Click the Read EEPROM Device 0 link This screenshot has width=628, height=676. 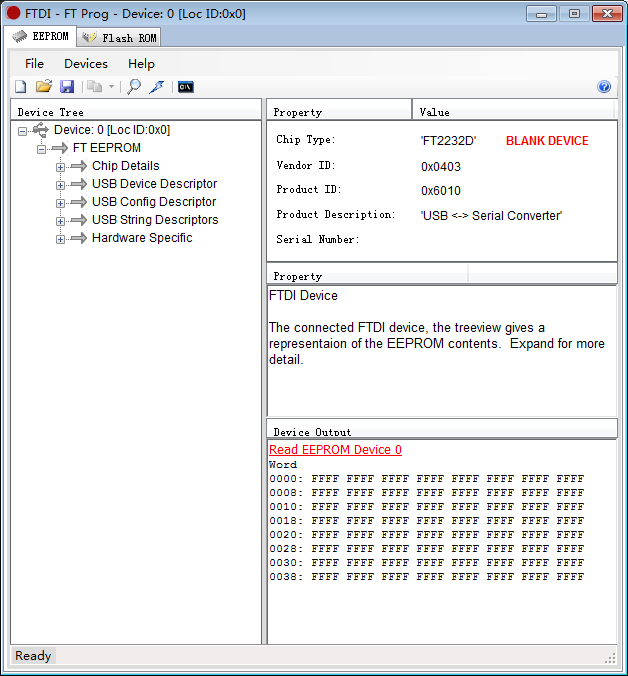pyautogui.click(x=335, y=450)
